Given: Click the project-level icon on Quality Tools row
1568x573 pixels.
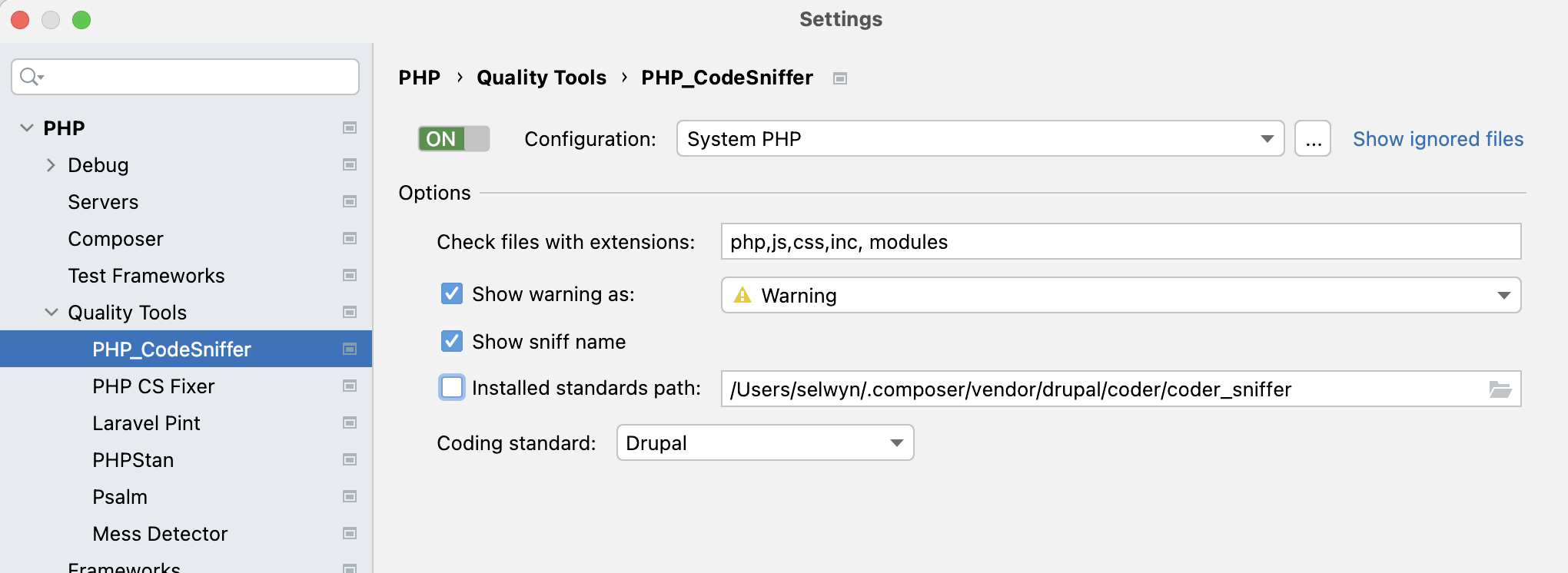Looking at the screenshot, I should [x=350, y=312].
